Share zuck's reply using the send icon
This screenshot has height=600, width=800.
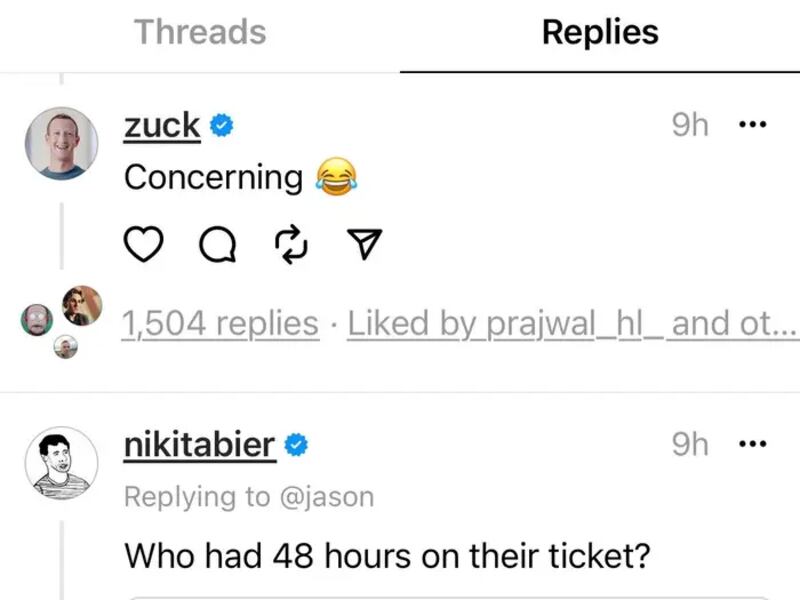[365, 243]
